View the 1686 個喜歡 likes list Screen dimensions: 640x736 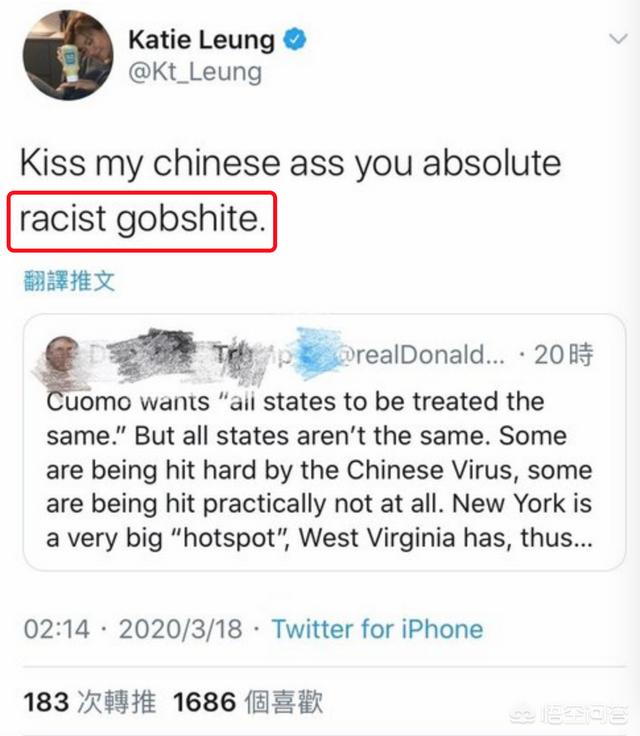click(x=248, y=702)
